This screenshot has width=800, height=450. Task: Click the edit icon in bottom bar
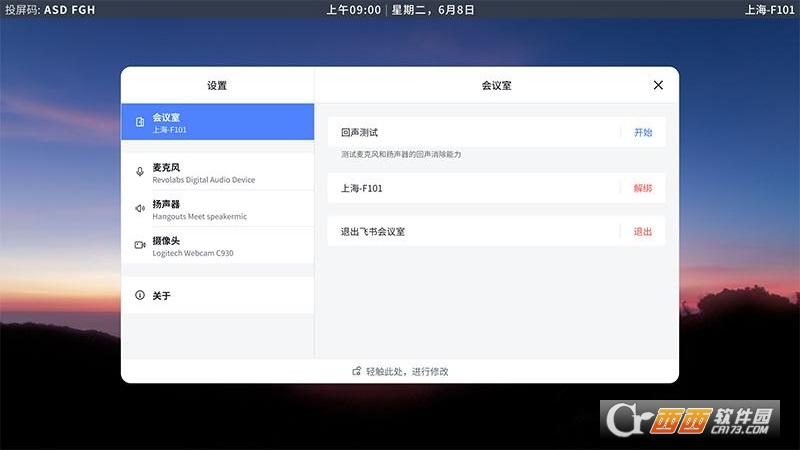356,371
